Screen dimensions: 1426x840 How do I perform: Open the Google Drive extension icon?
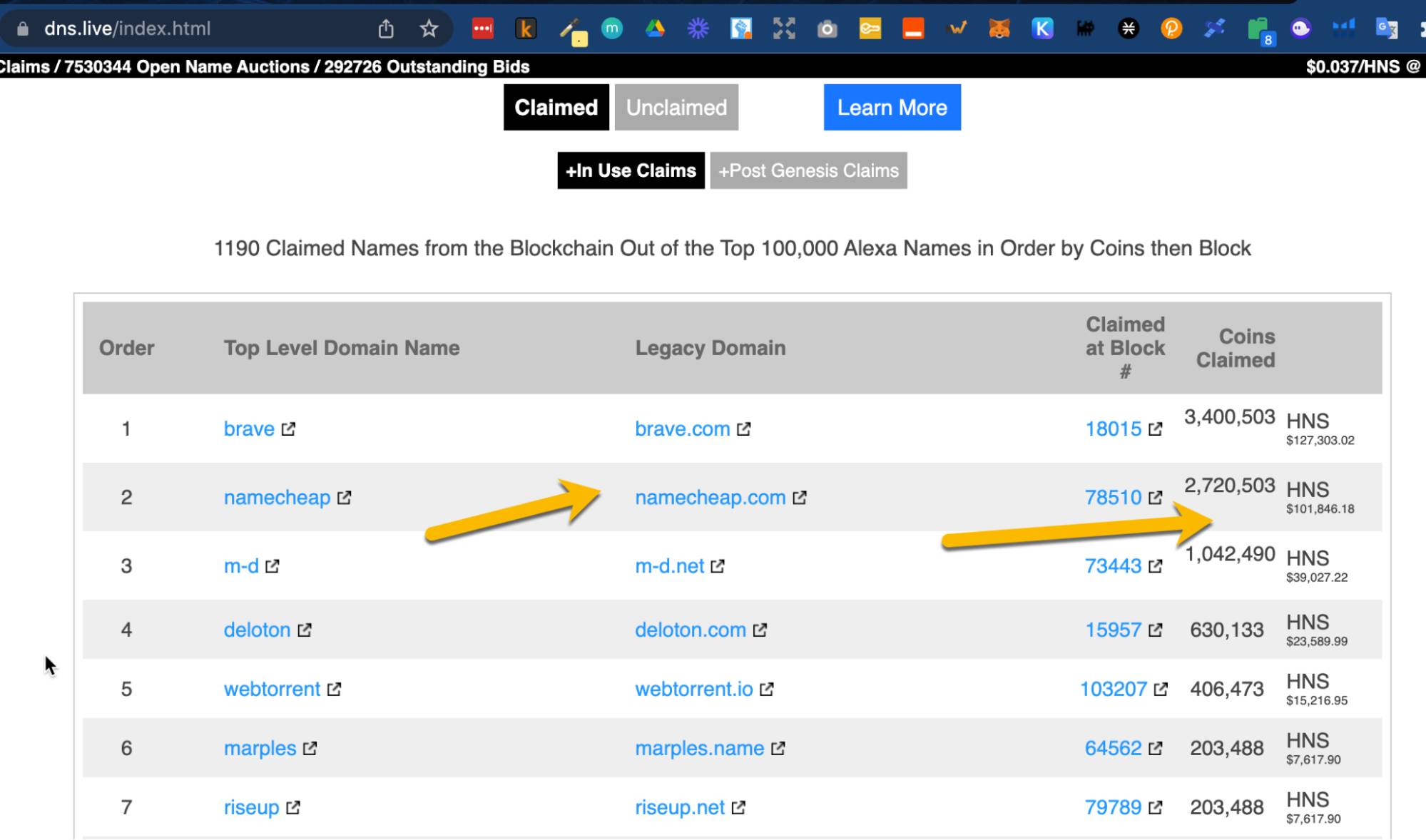click(655, 29)
